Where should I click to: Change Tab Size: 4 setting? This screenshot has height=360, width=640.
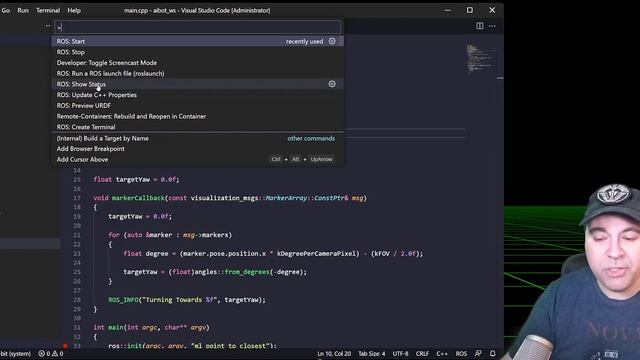tap(371, 353)
